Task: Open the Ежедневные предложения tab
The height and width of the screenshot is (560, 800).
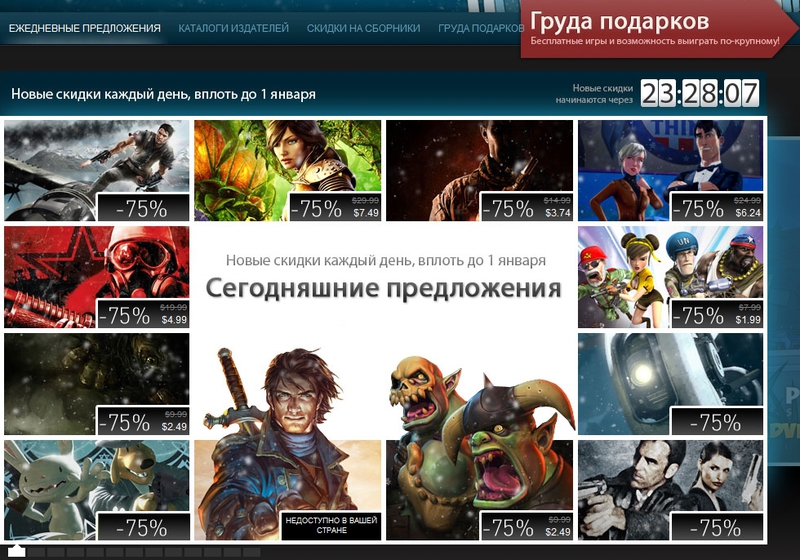Action: (x=85, y=28)
